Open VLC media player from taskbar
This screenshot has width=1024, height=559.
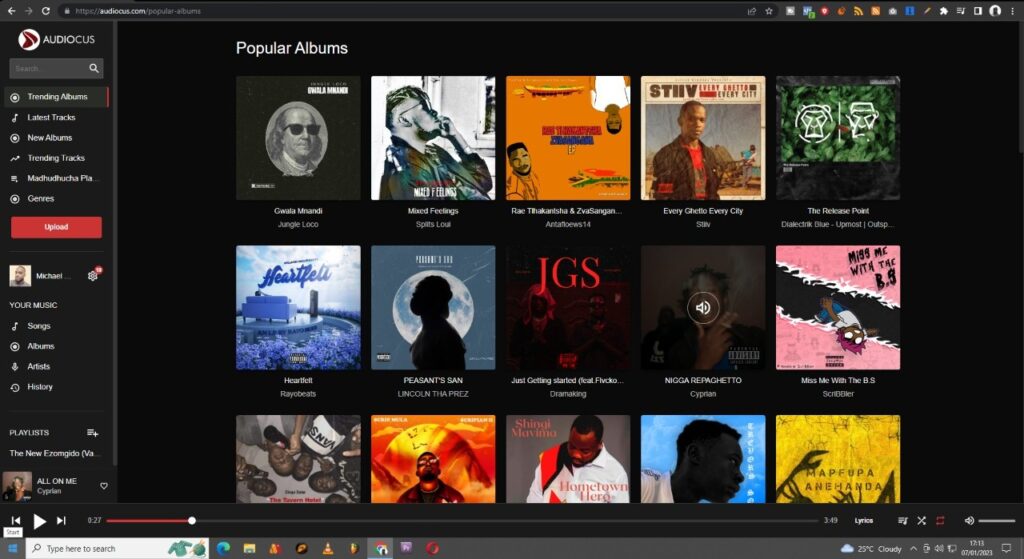tap(328, 549)
